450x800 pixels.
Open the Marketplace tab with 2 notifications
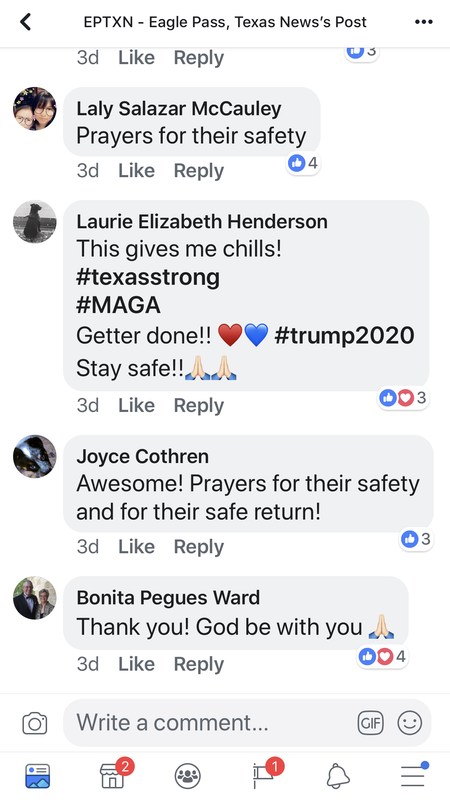coord(114,774)
